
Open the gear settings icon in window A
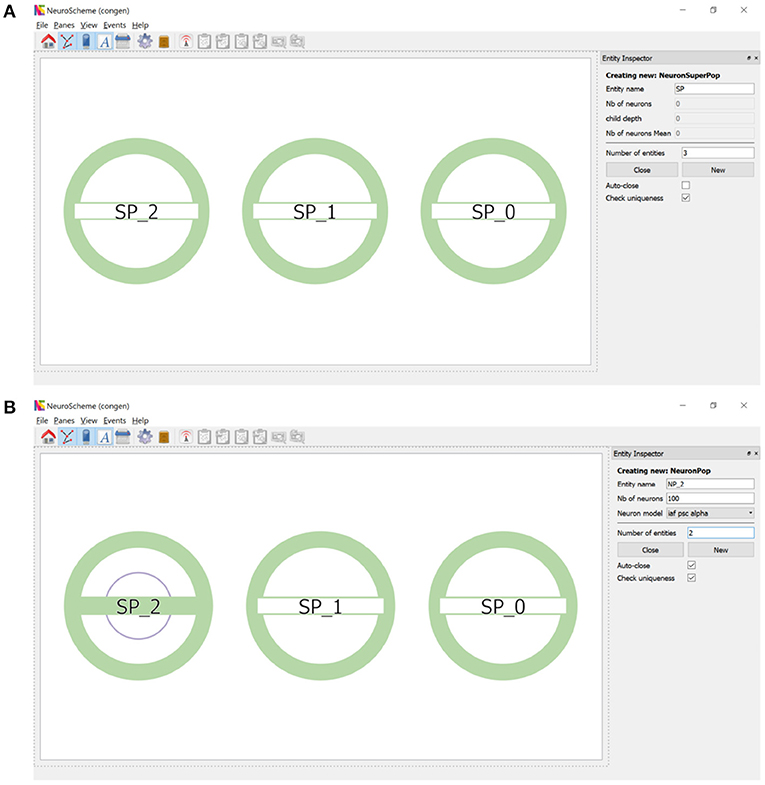pos(145,42)
